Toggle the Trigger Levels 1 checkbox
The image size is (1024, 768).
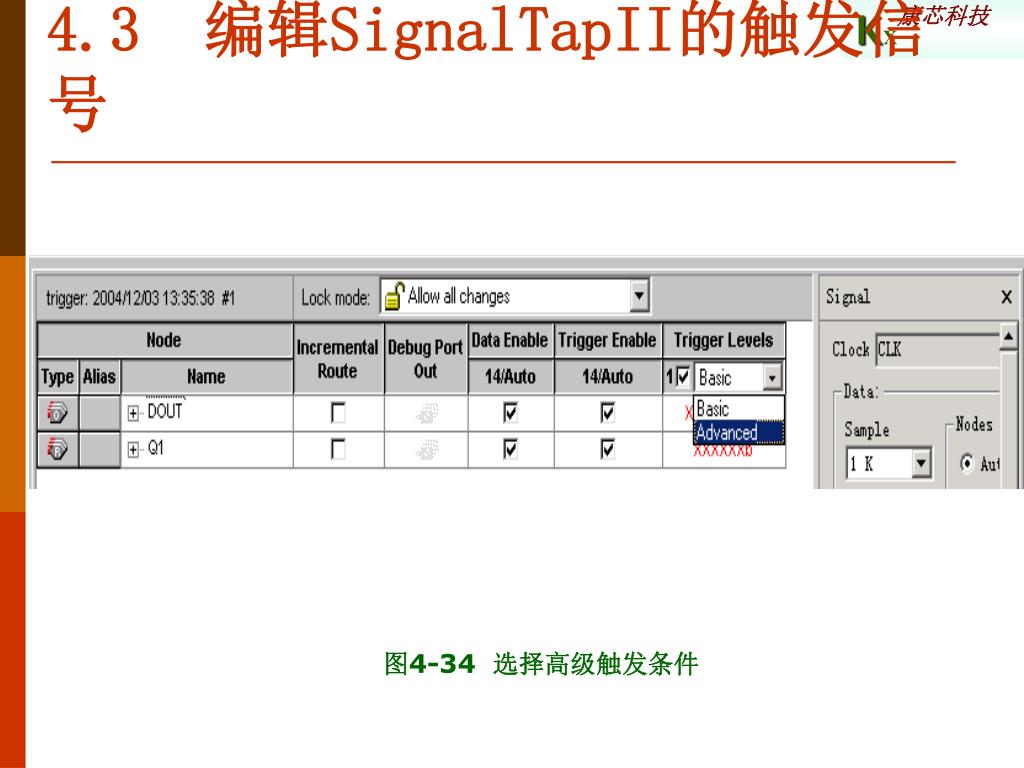point(682,377)
